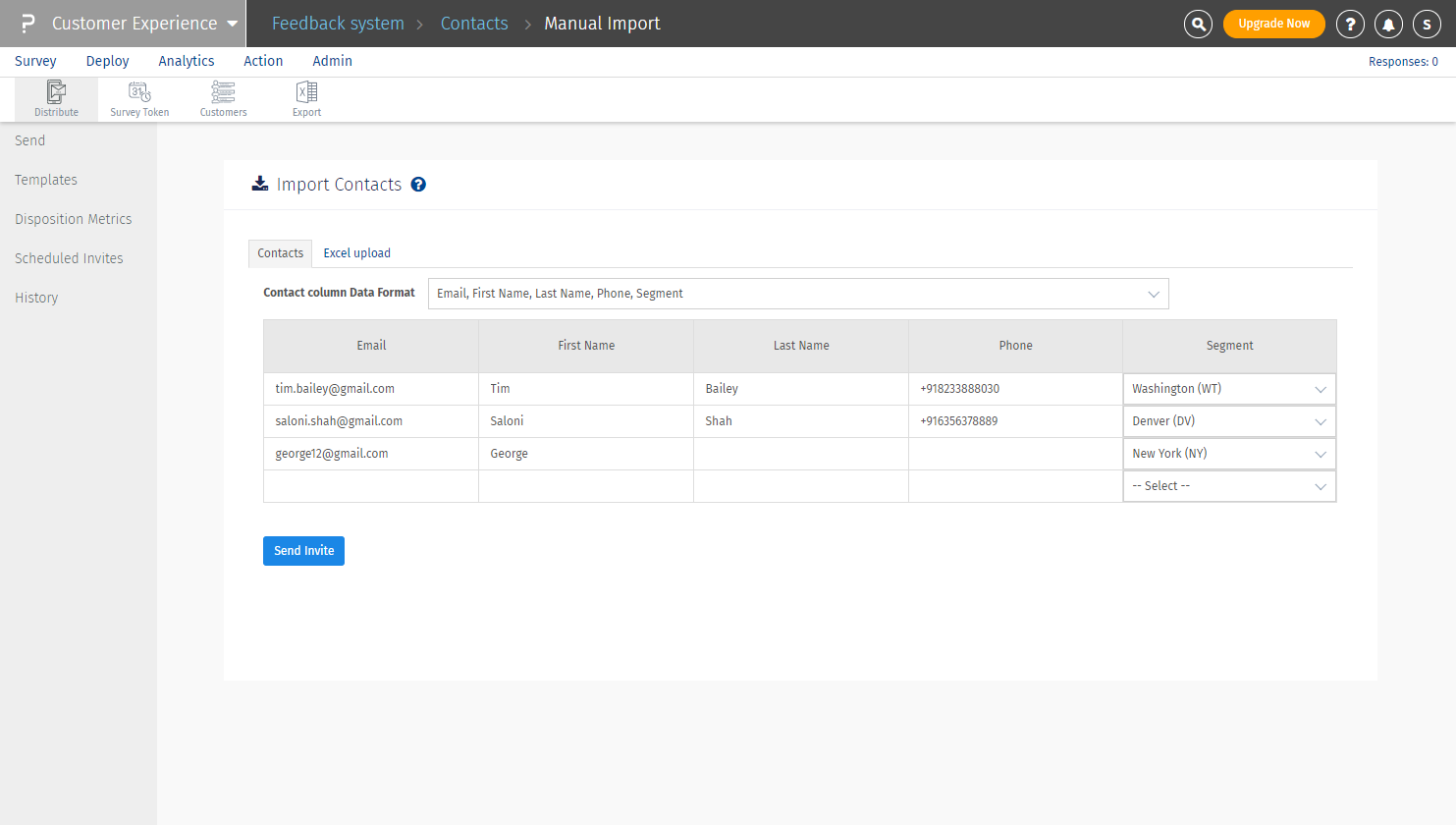Open the Washington (WT) segment dropdown
Image resolution: width=1456 pixels, height=825 pixels.
click(1228, 389)
